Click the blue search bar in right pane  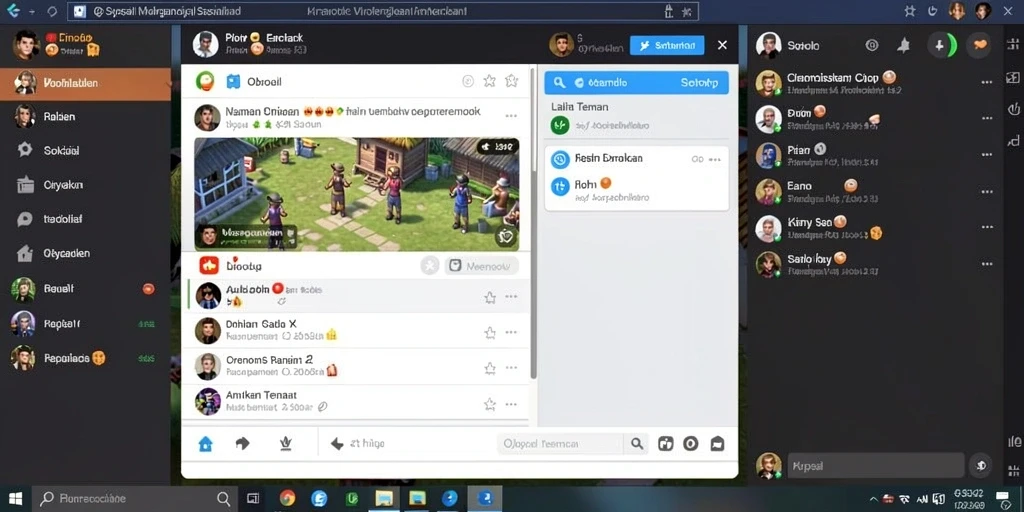tap(637, 83)
